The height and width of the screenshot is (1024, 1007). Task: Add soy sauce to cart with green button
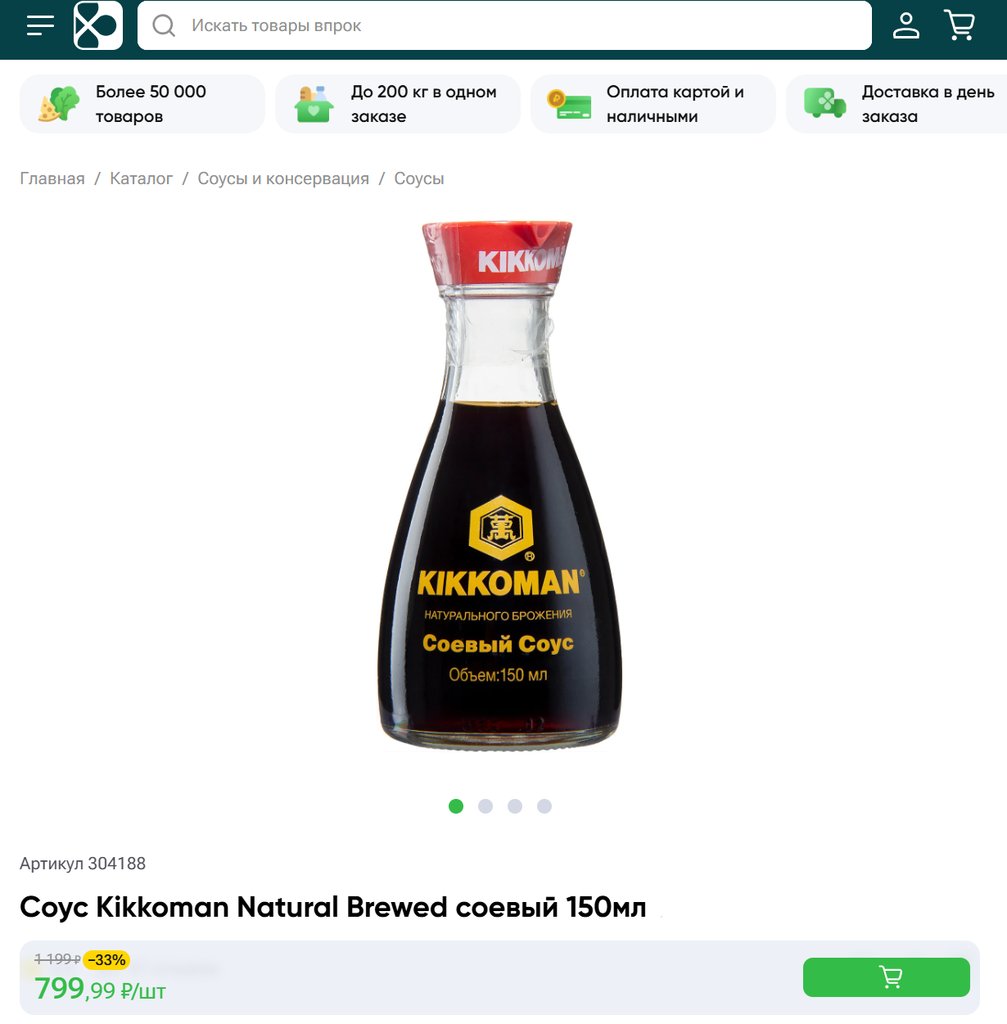click(x=886, y=977)
